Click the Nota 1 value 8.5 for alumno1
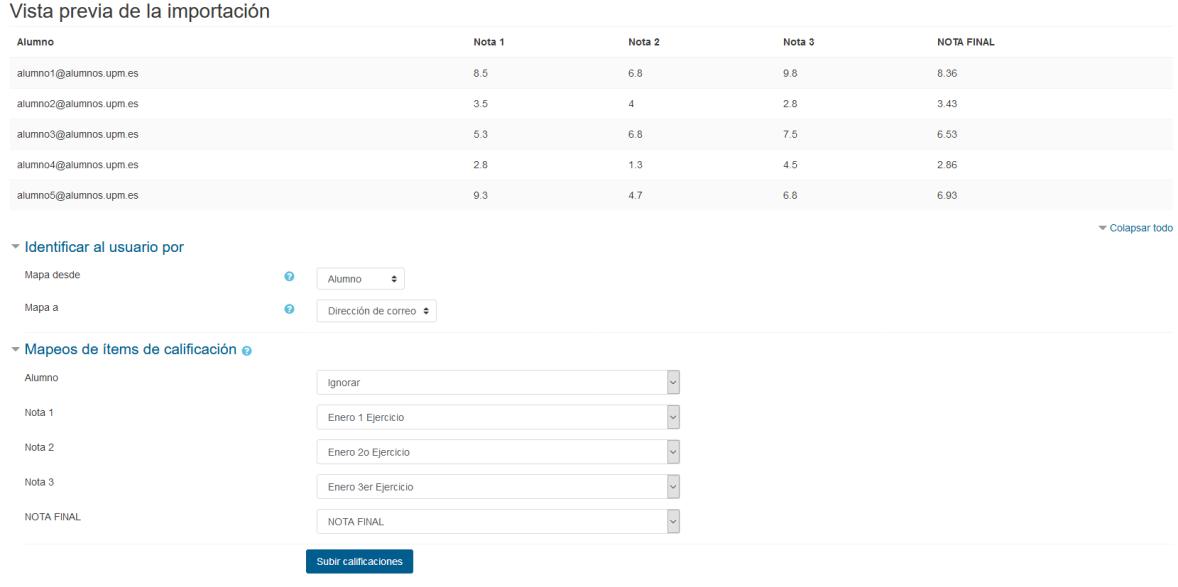The height and width of the screenshot is (587, 1178). click(x=481, y=74)
